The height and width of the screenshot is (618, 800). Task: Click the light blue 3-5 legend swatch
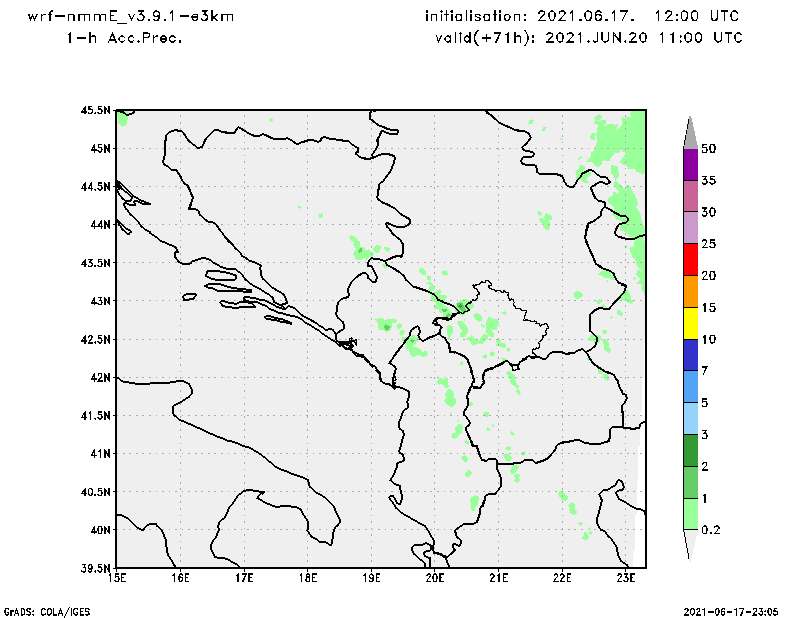(690, 418)
